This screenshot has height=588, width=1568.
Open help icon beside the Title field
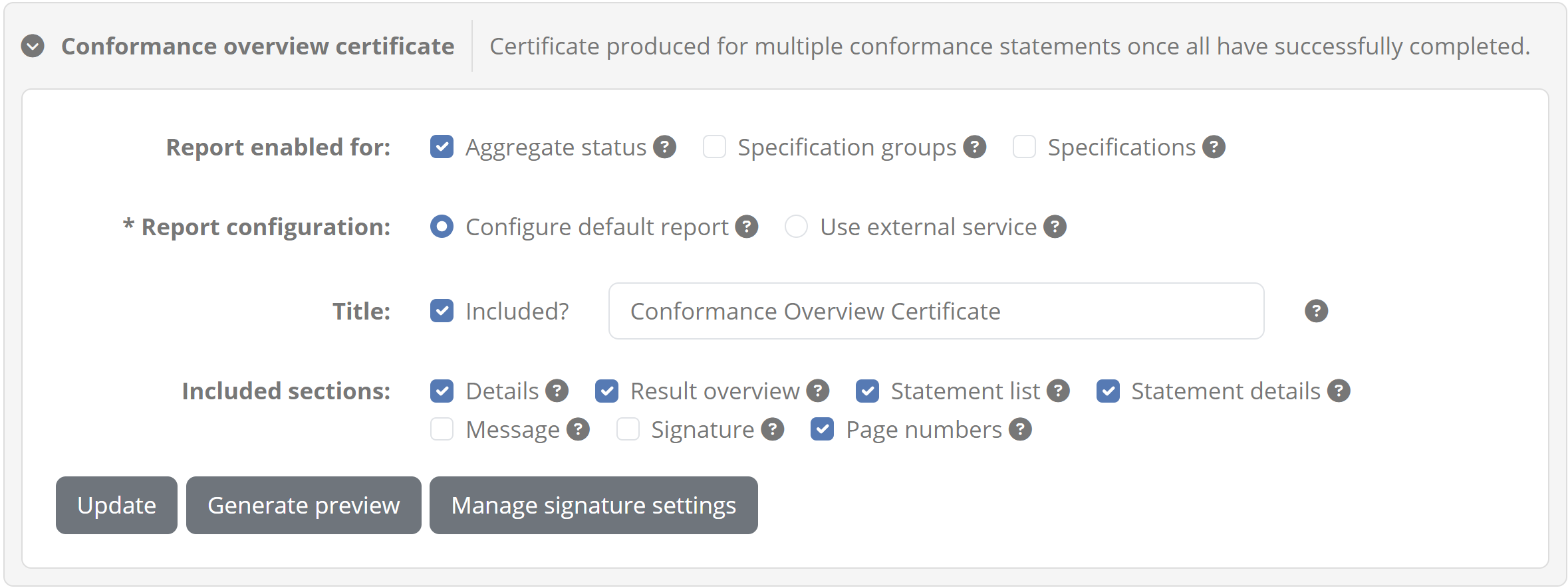tap(1317, 311)
